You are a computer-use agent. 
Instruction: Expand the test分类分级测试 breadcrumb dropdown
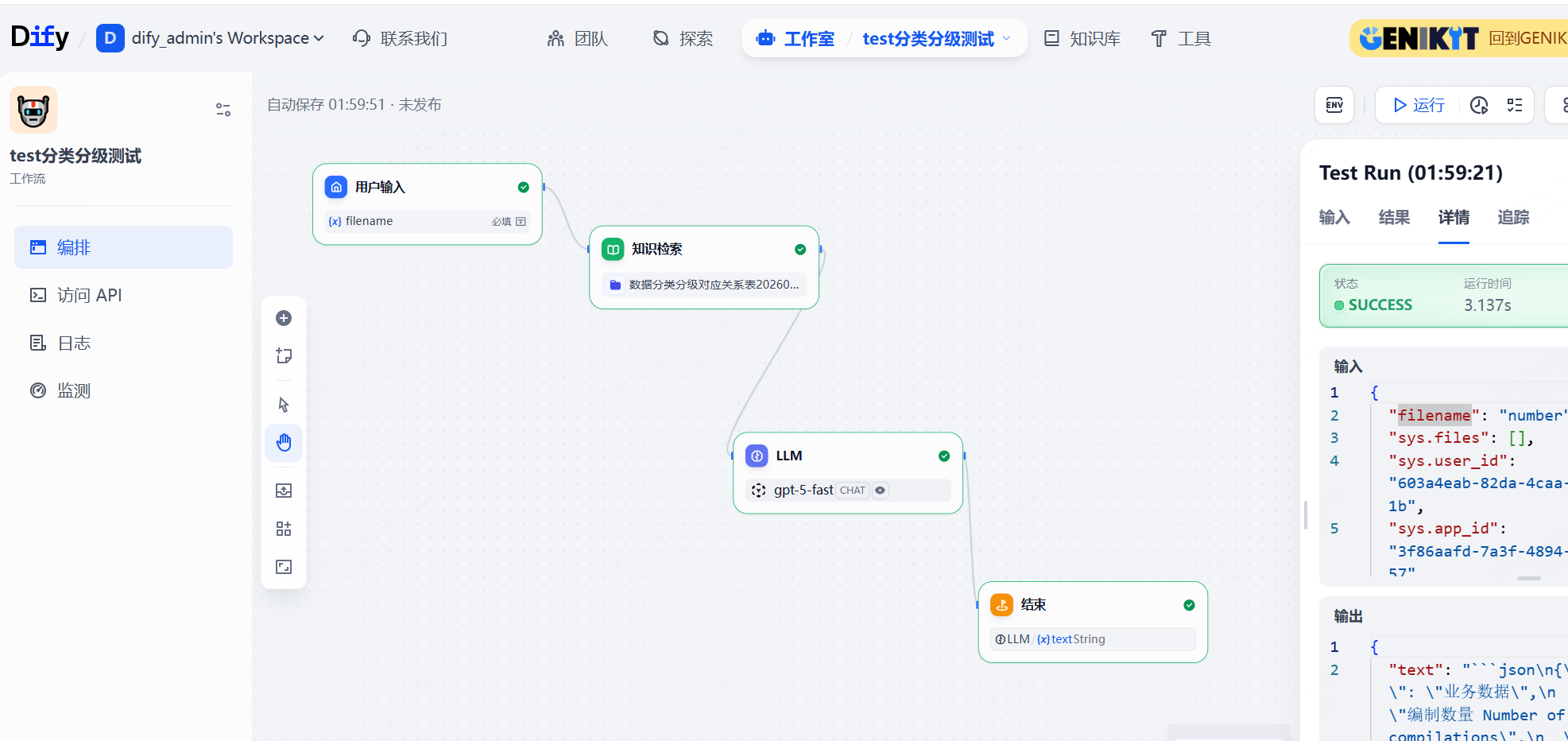1005,38
